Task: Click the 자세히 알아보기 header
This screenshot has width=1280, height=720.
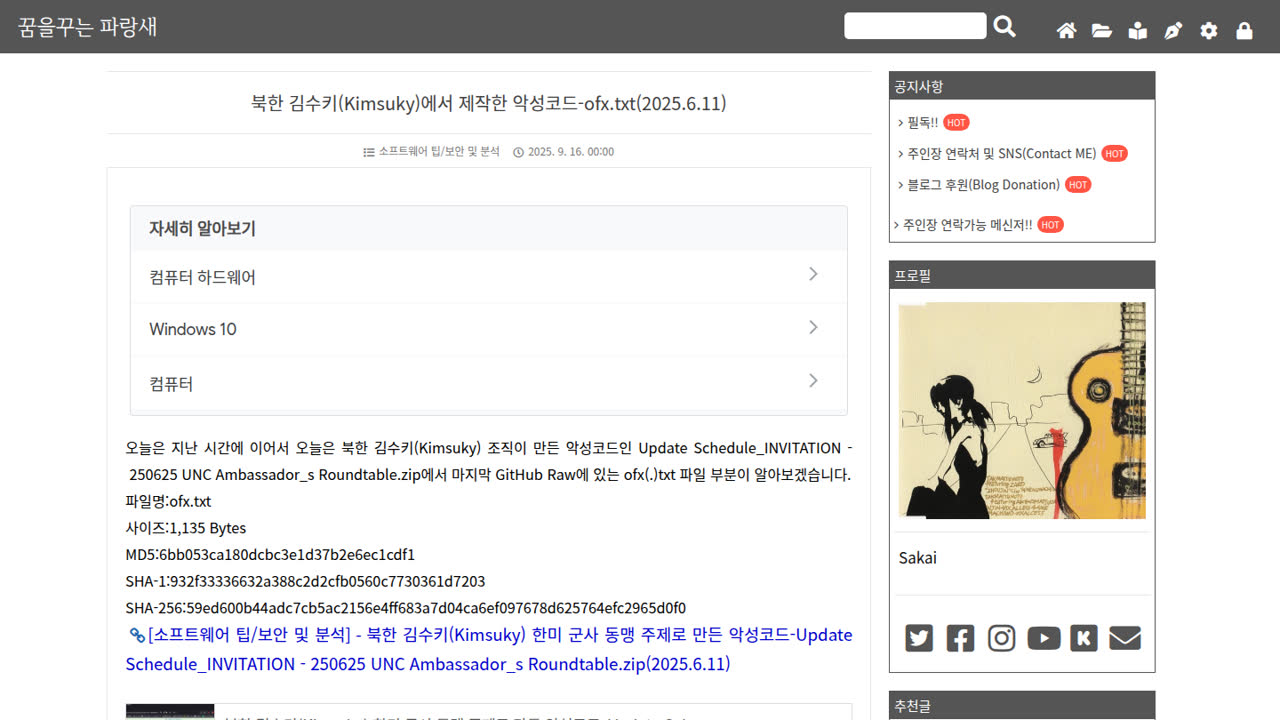Action: [489, 228]
